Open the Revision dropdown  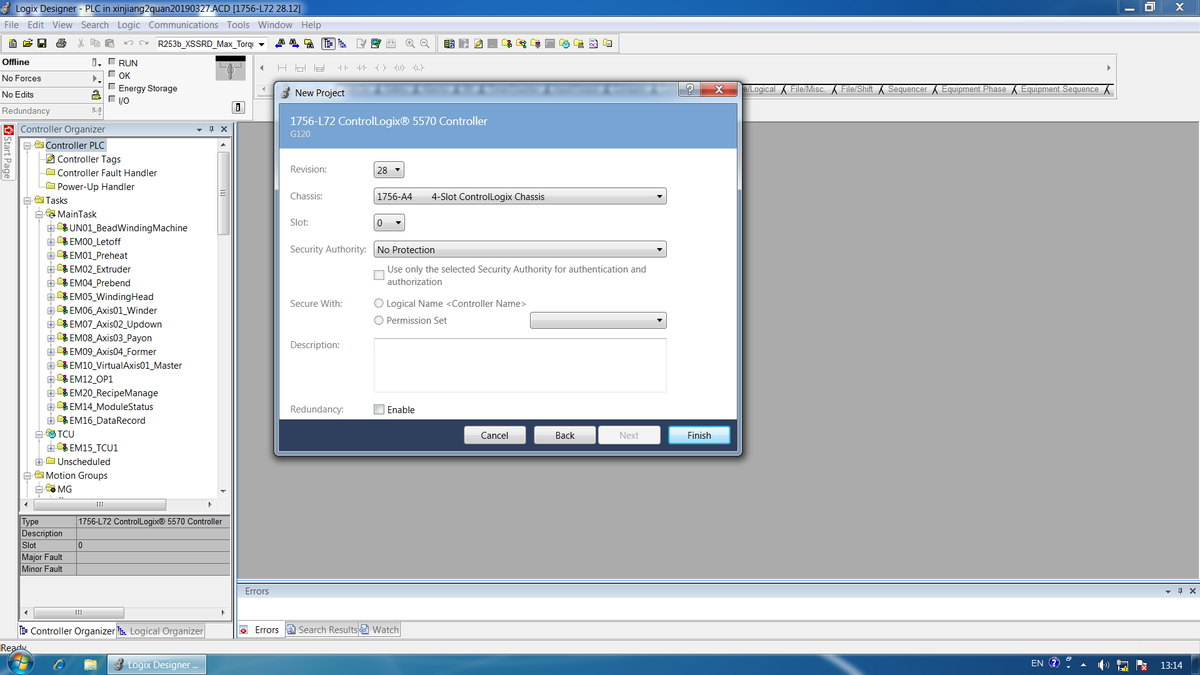pyautogui.click(x=389, y=170)
